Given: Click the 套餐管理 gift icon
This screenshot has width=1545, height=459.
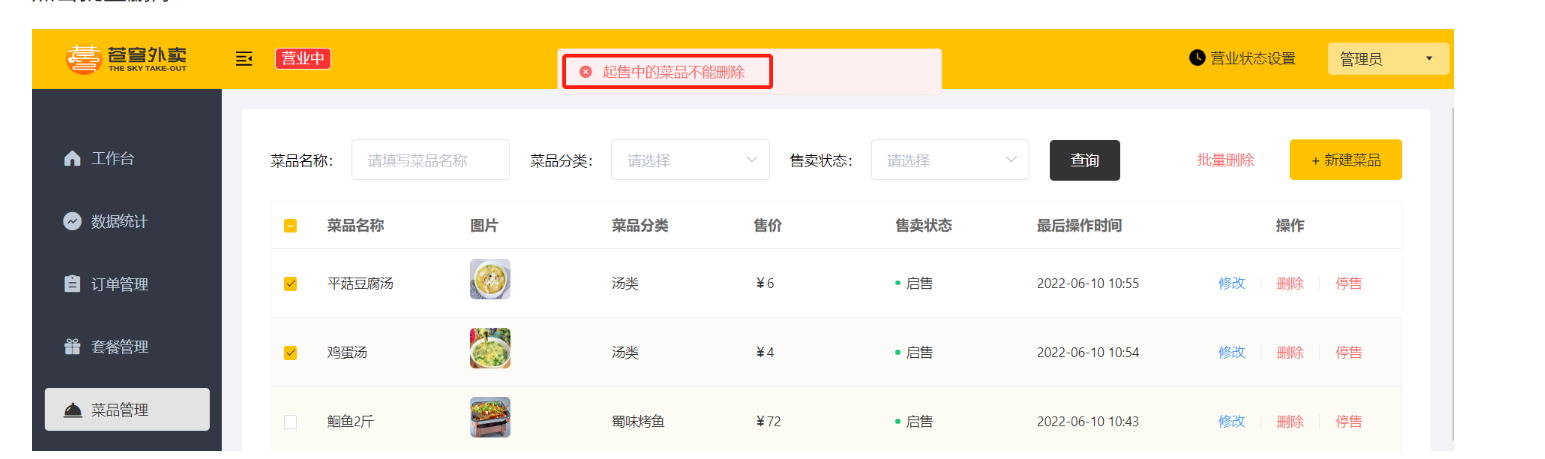Looking at the screenshot, I should tap(72, 347).
